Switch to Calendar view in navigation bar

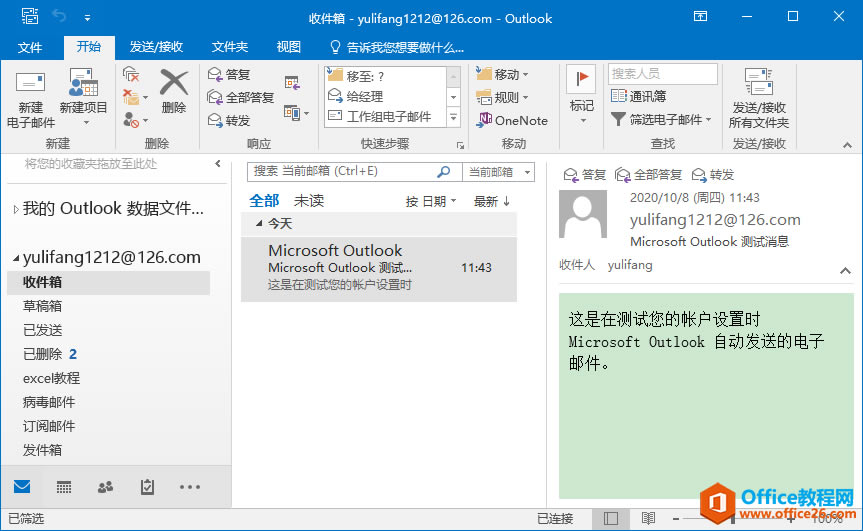(64, 487)
